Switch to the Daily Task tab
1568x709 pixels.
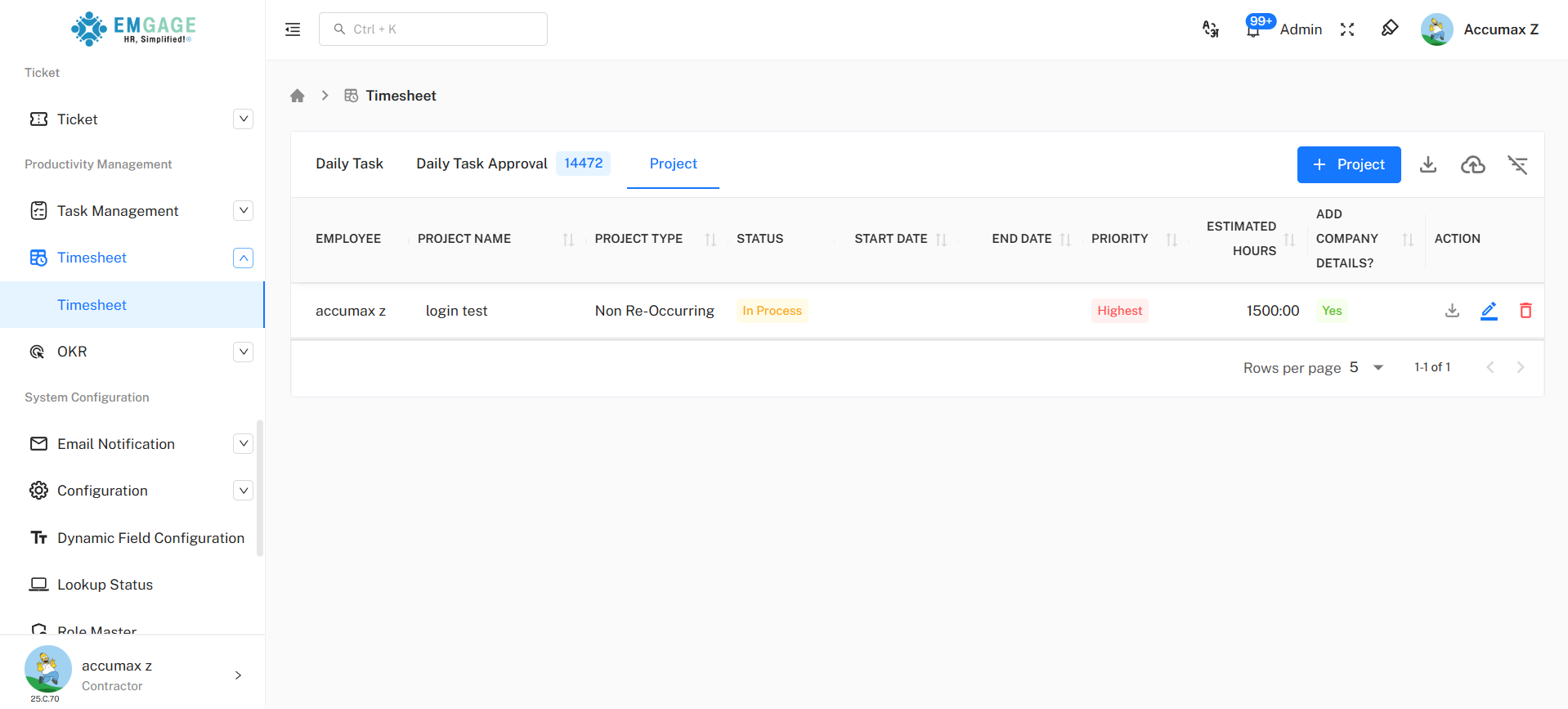[349, 164]
